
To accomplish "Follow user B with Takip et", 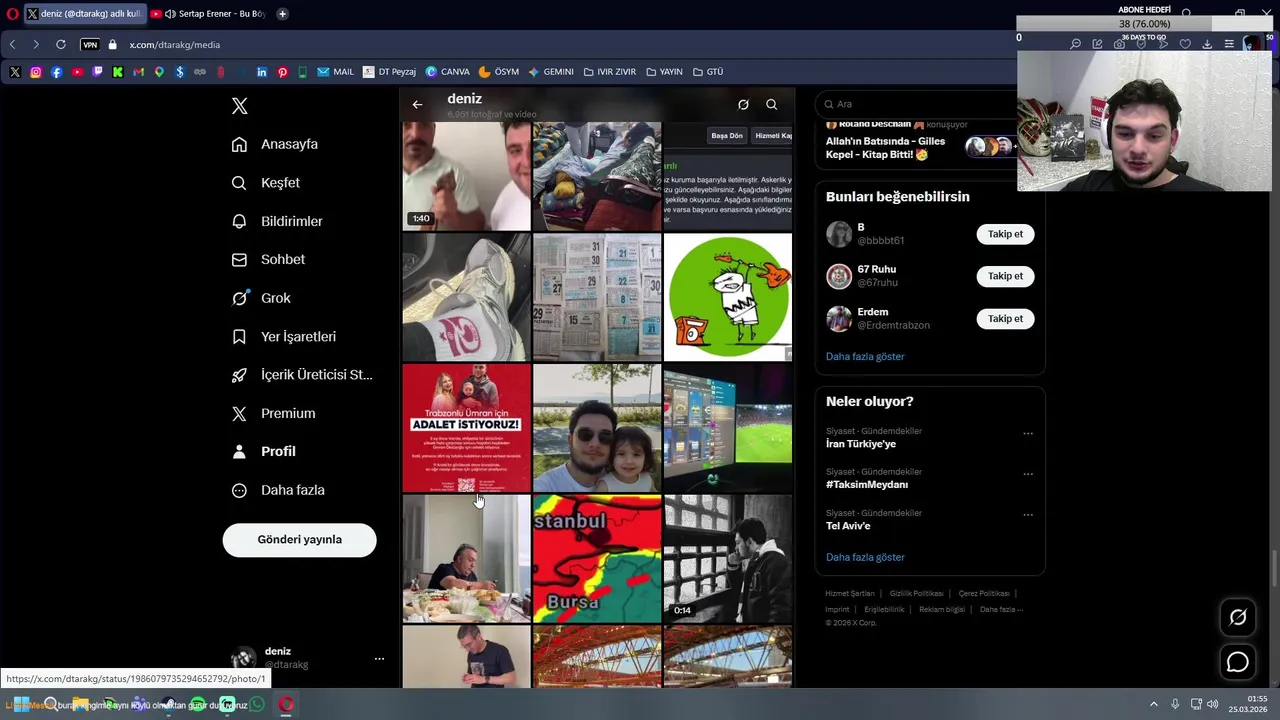I will click(1005, 234).
